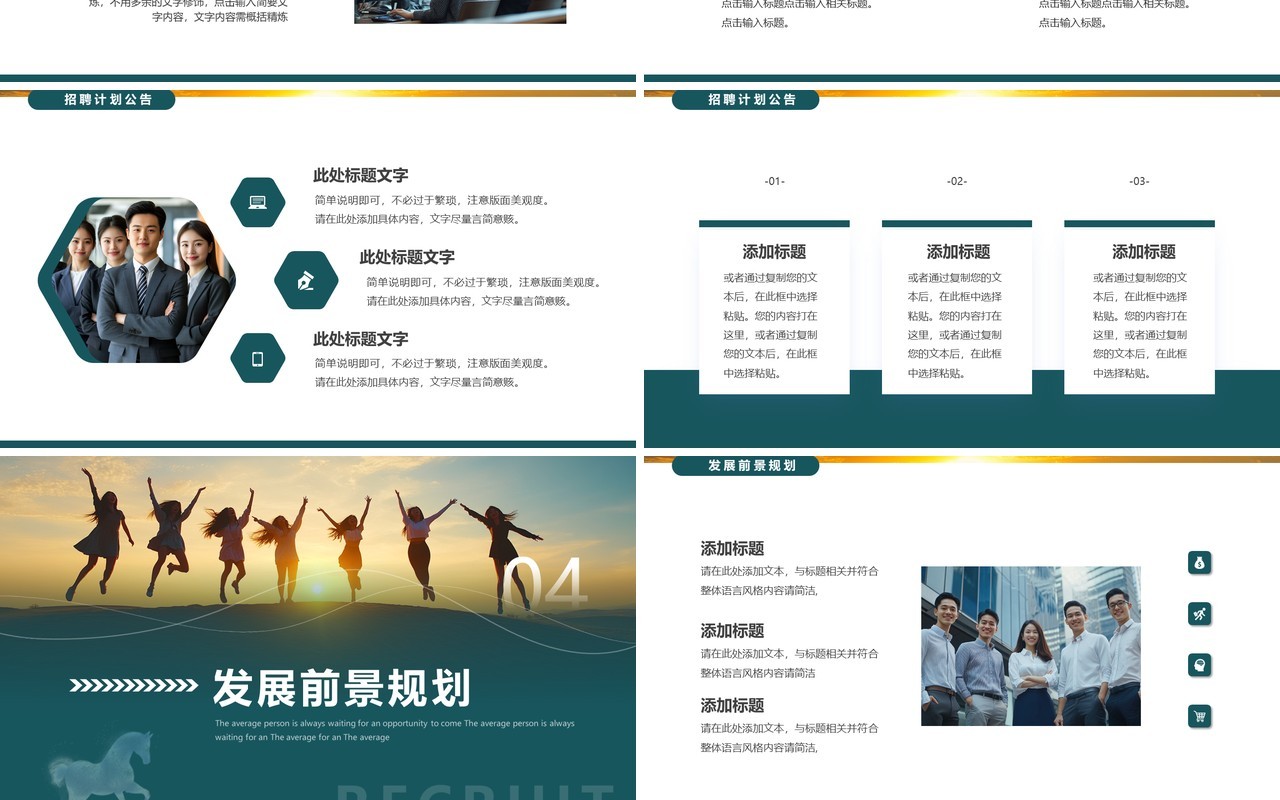Click 此处标题文字 beside the pen icon

click(x=407, y=257)
